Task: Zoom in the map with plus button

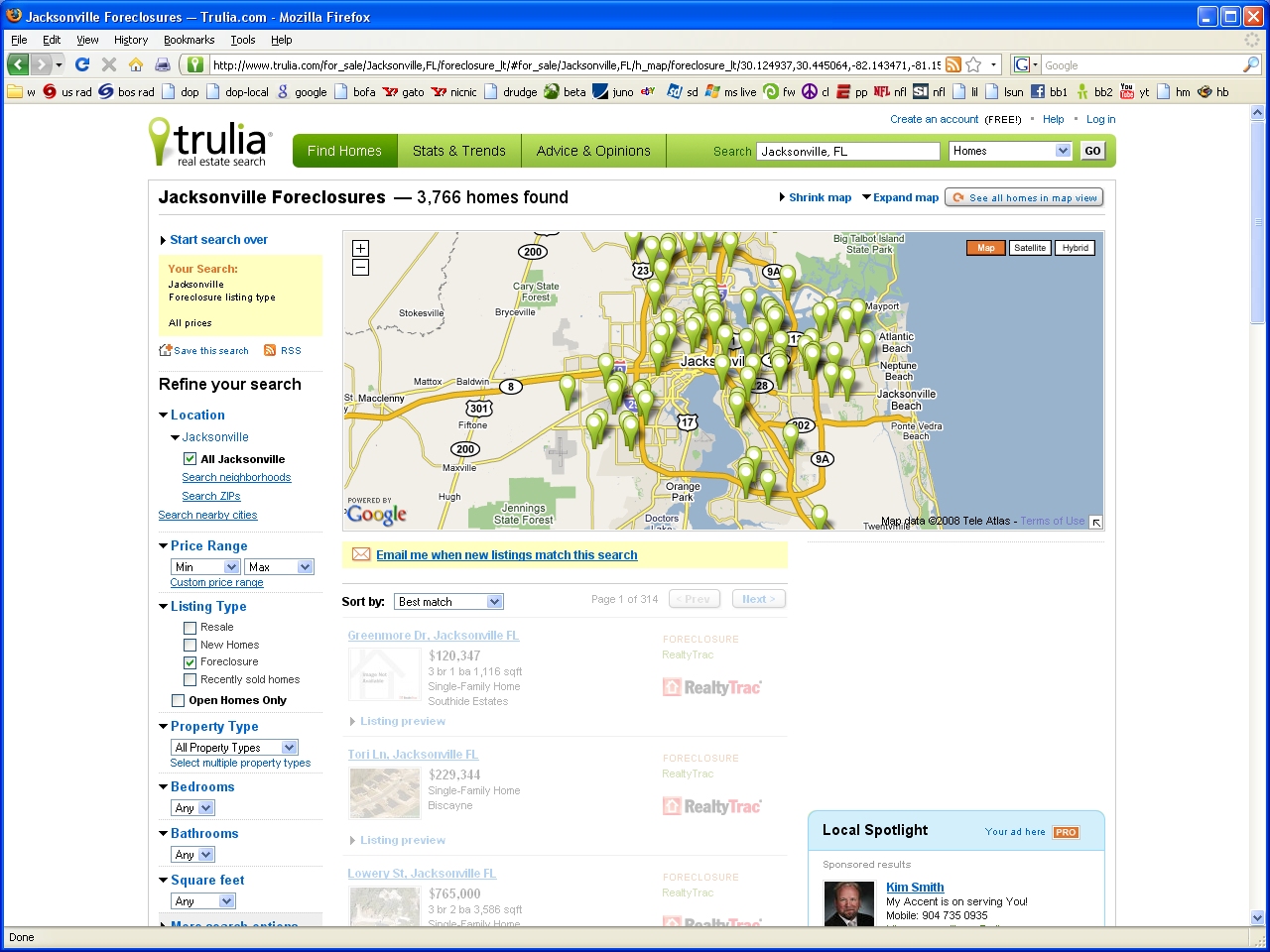Action: tap(360, 248)
